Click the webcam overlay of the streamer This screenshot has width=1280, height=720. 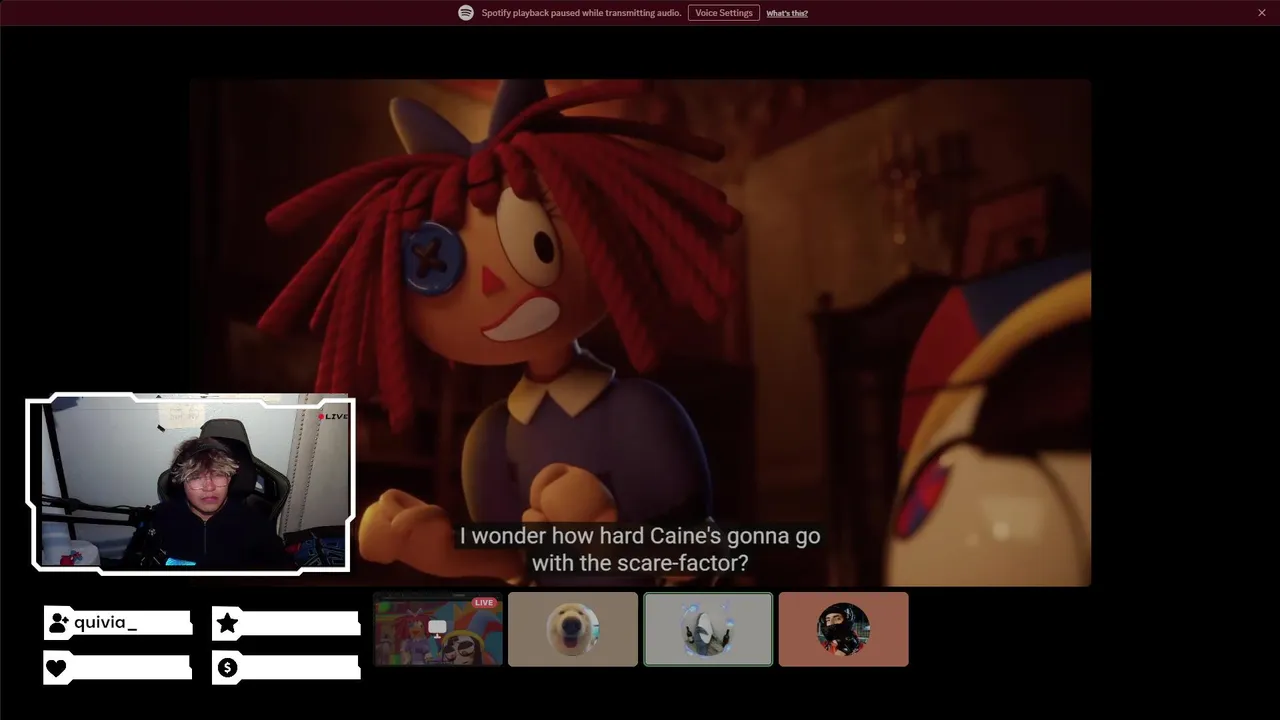coord(190,483)
